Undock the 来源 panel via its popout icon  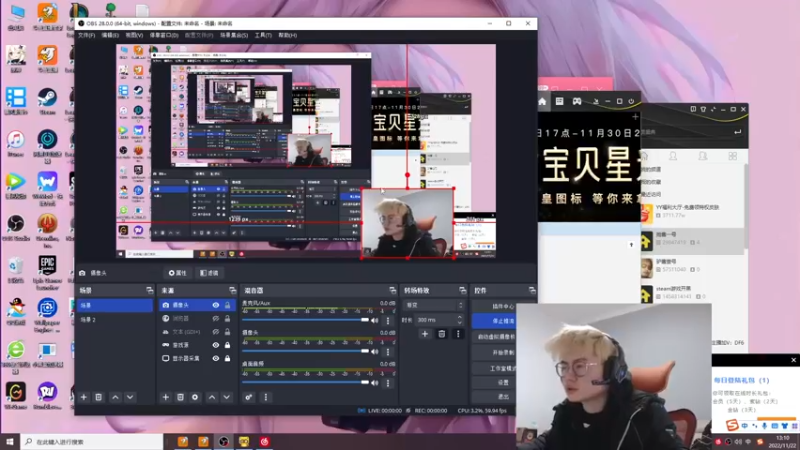coord(233,290)
